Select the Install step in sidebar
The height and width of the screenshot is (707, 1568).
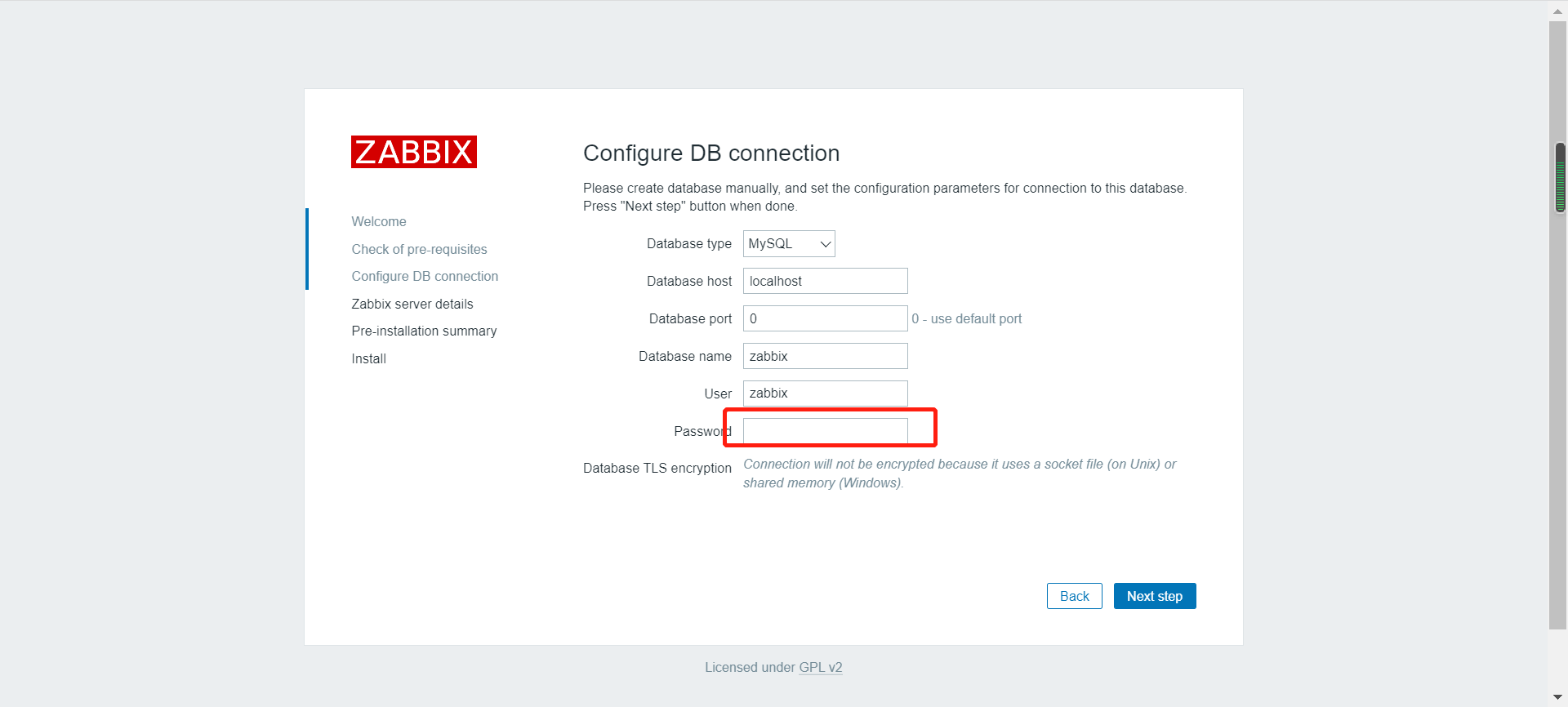point(368,358)
